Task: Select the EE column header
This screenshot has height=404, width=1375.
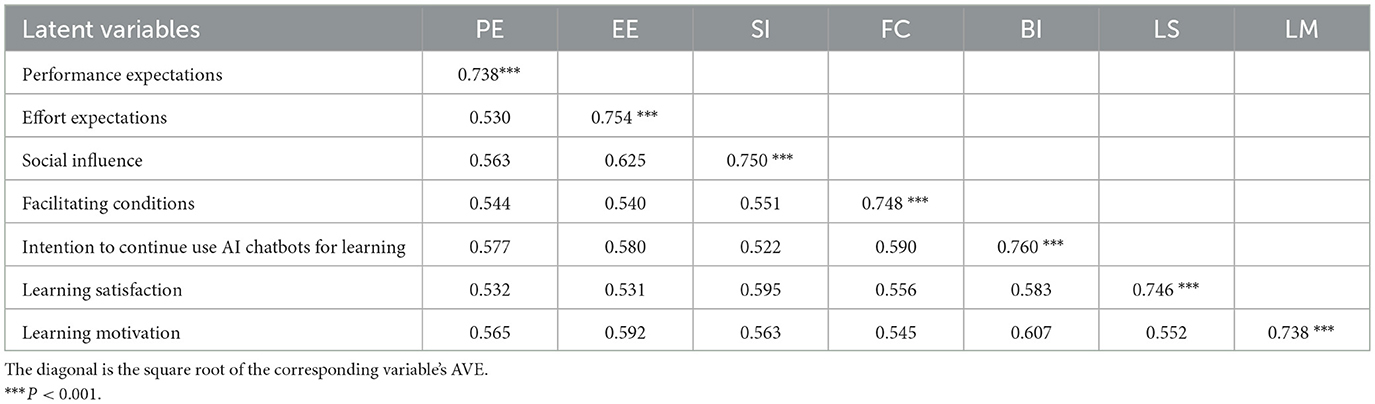Action: (x=626, y=30)
